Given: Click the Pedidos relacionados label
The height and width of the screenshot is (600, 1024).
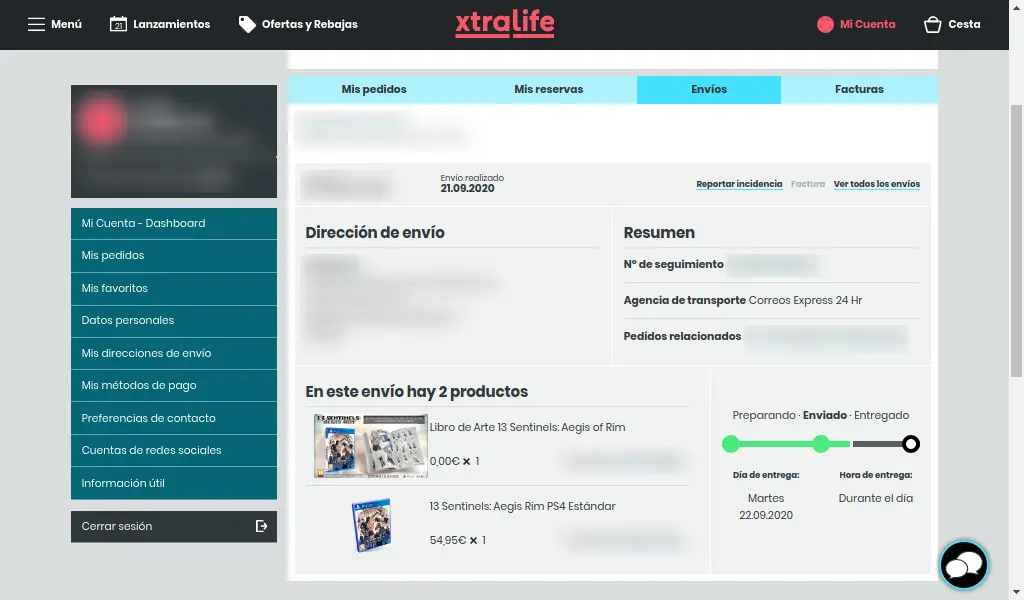Looking at the screenshot, I should click(x=682, y=336).
